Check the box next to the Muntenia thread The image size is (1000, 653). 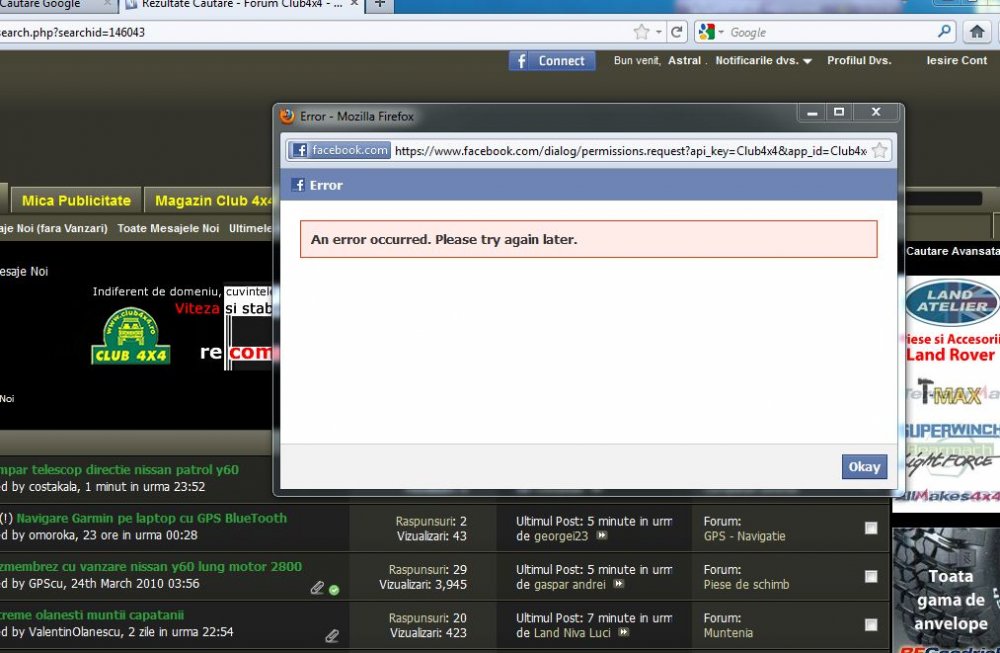pyautogui.click(x=871, y=624)
